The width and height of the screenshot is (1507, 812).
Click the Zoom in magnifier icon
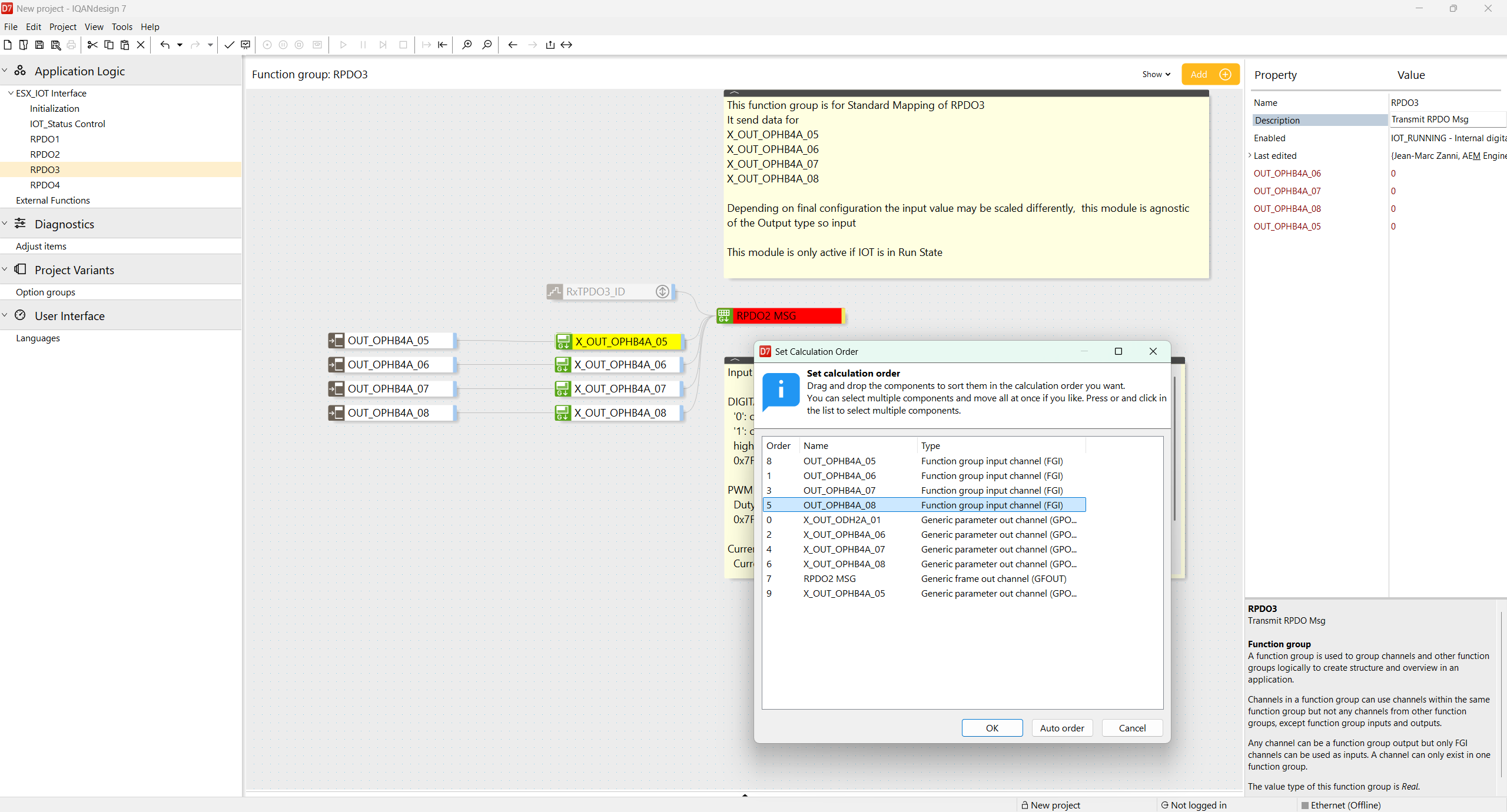point(467,45)
